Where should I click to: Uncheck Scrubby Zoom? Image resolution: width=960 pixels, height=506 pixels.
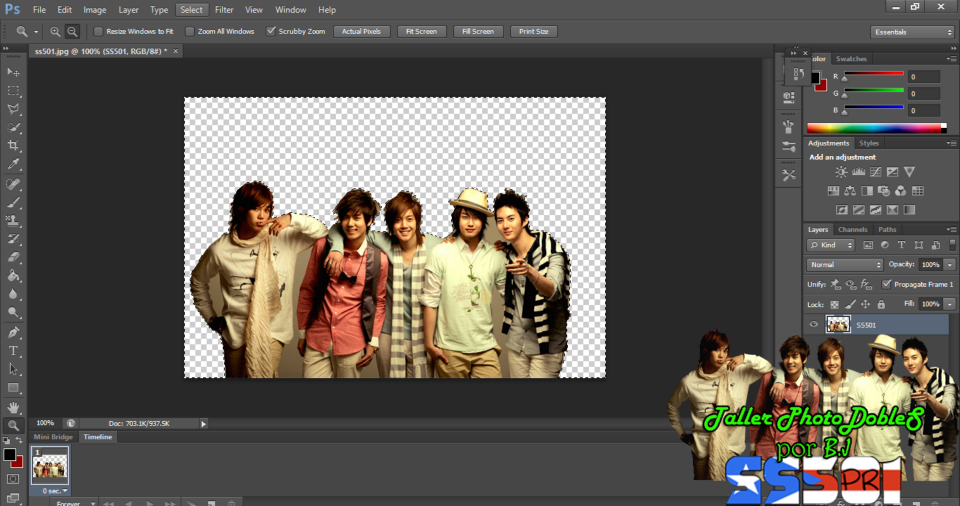[271, 31]
